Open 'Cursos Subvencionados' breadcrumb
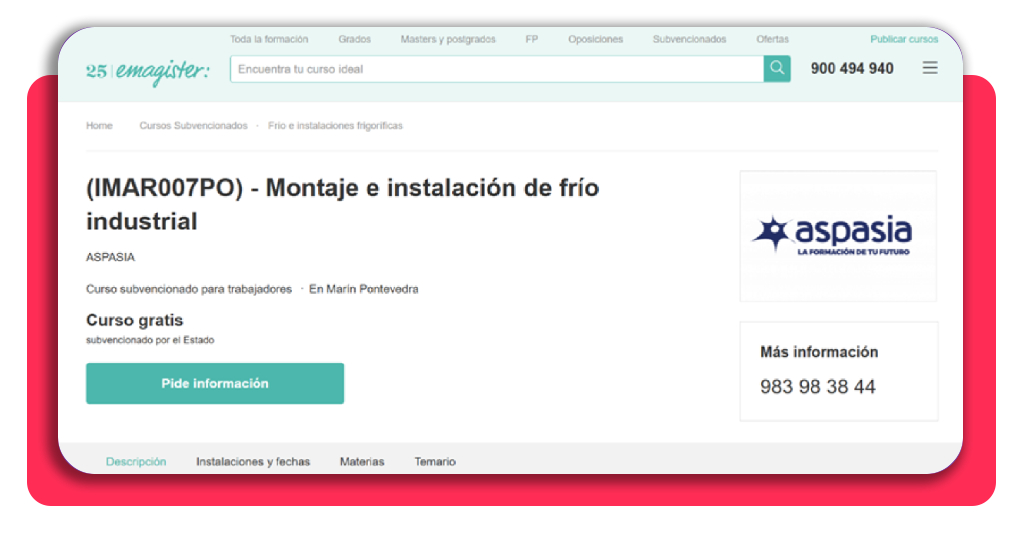Image resolution: width=1024 pixels, height=536 pixels. click(x=193, y=125)
